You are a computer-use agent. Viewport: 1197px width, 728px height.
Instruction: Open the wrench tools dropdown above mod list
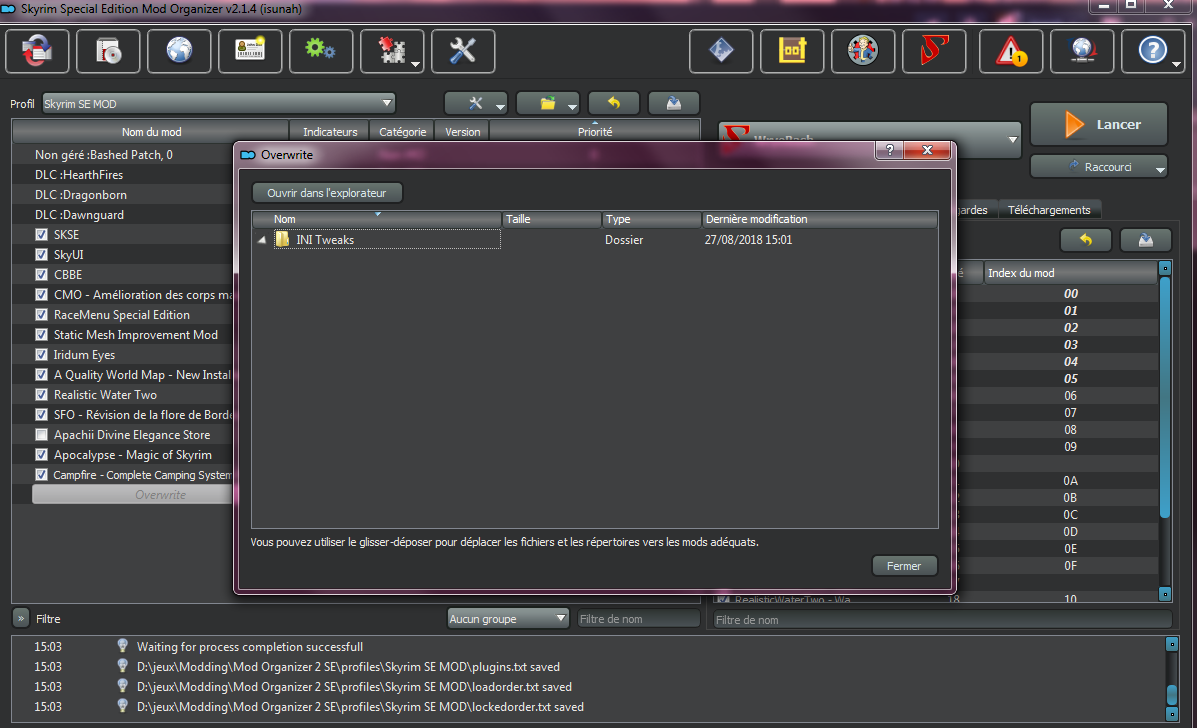click(x=476, y=103)
